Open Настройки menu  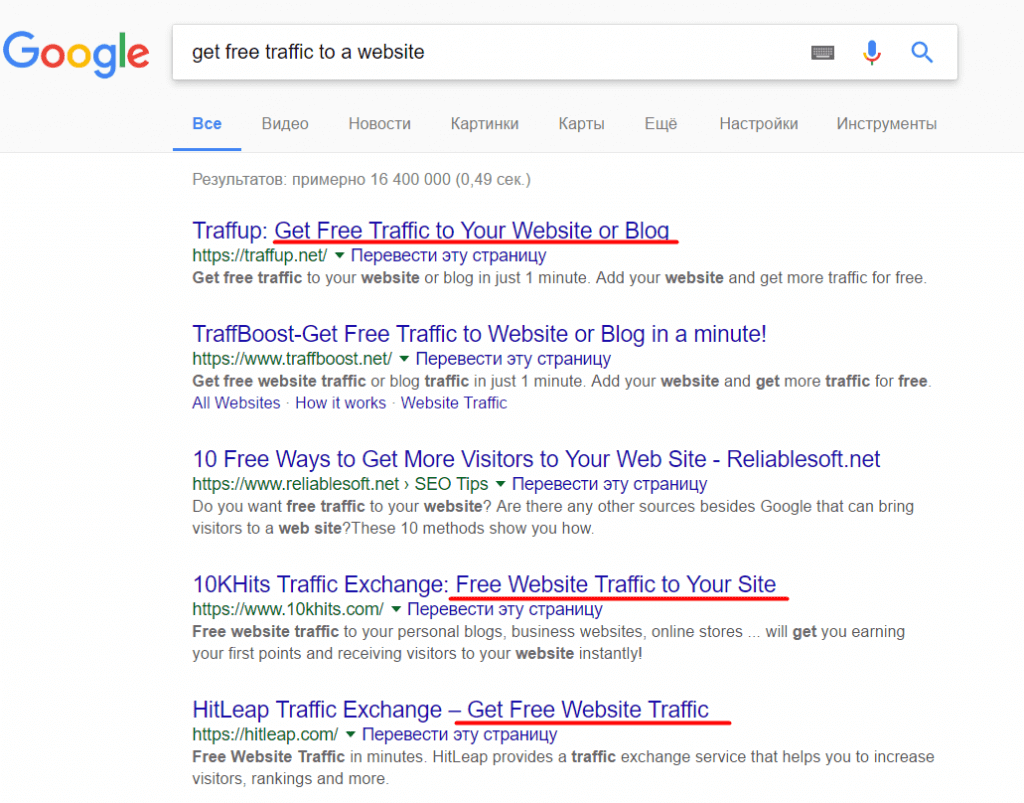click(x=759, y=124)
